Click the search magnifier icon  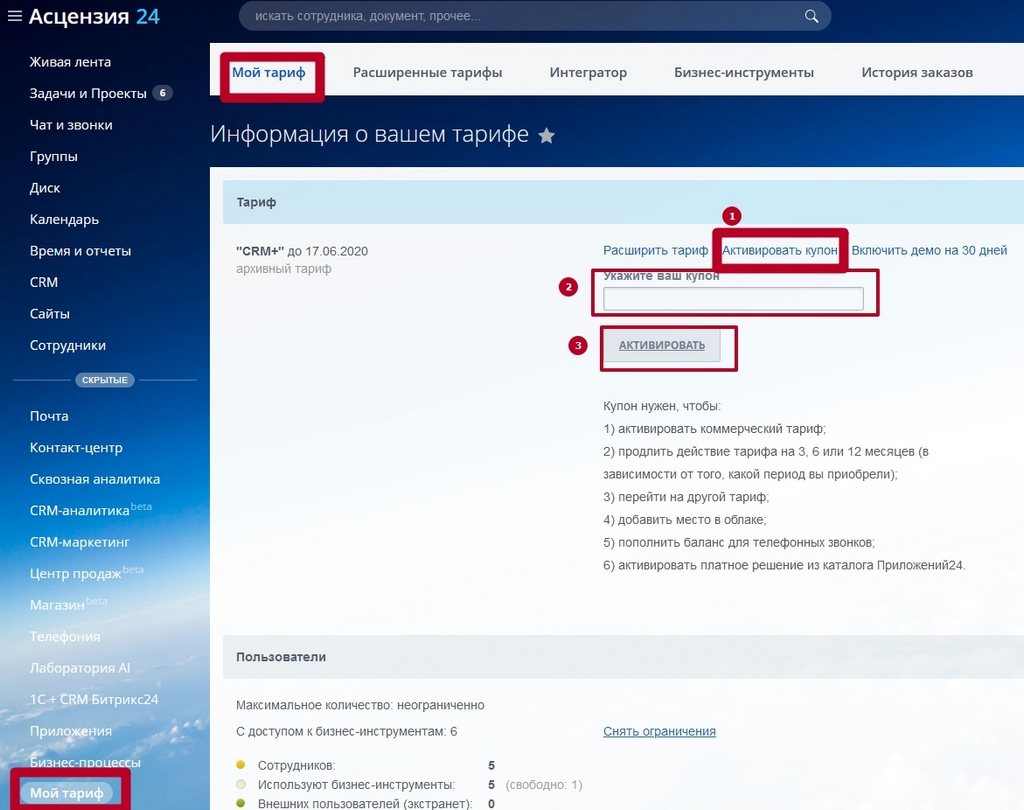tap(811, 16)
